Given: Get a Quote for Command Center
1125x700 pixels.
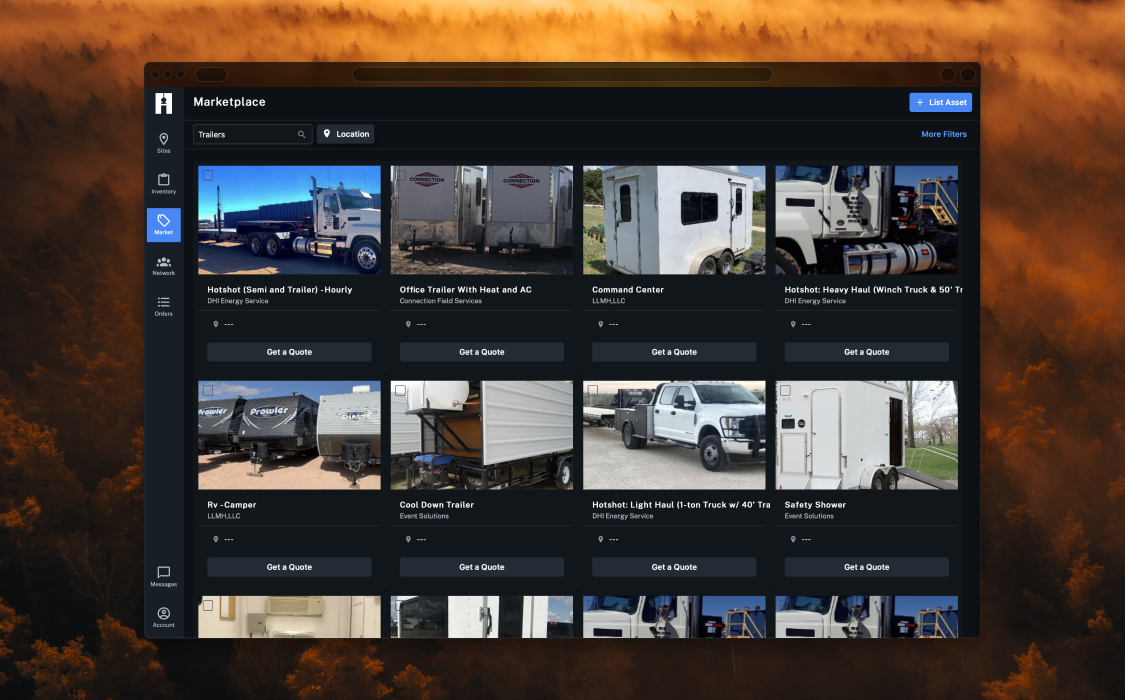Looking at the screenshot, I should [x=674, y=352].
